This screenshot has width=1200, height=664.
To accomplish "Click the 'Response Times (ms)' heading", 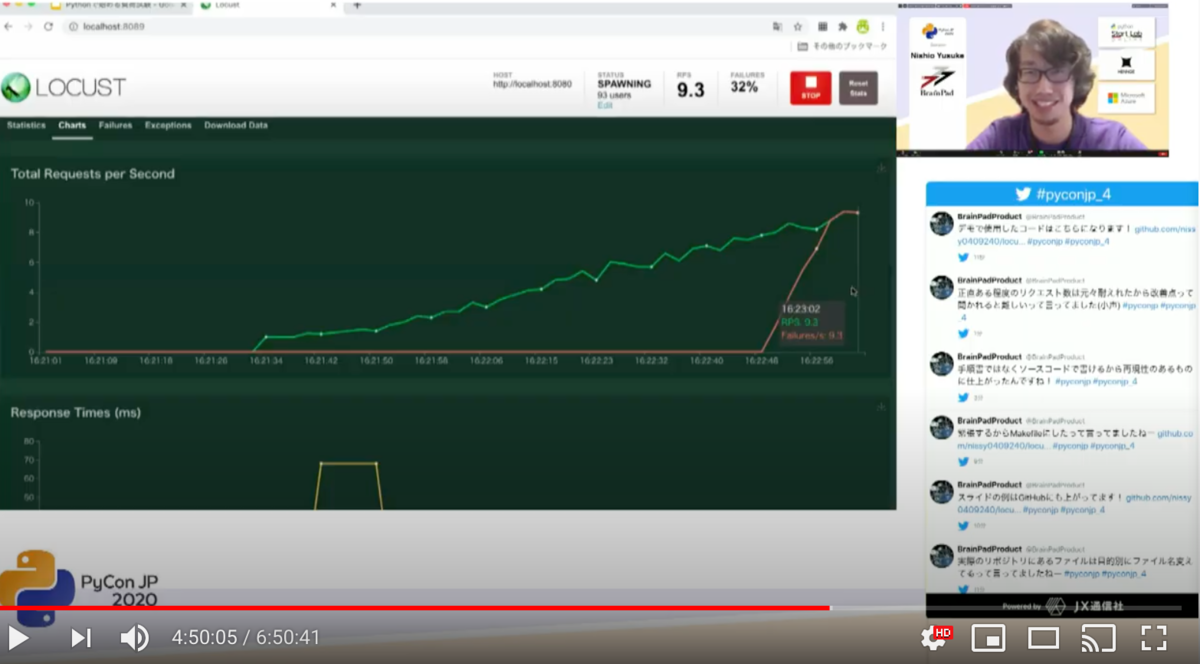I will (75, 412).
